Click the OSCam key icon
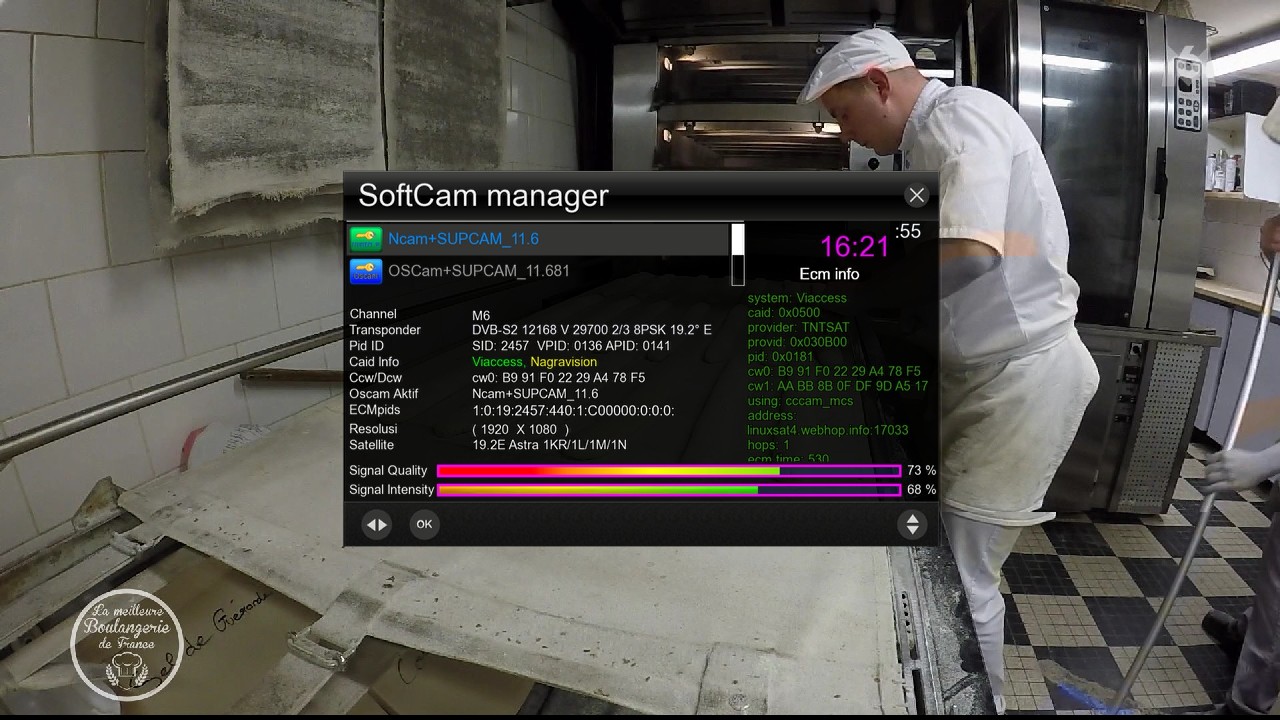The image size is (1280, 720). point(365,271)
